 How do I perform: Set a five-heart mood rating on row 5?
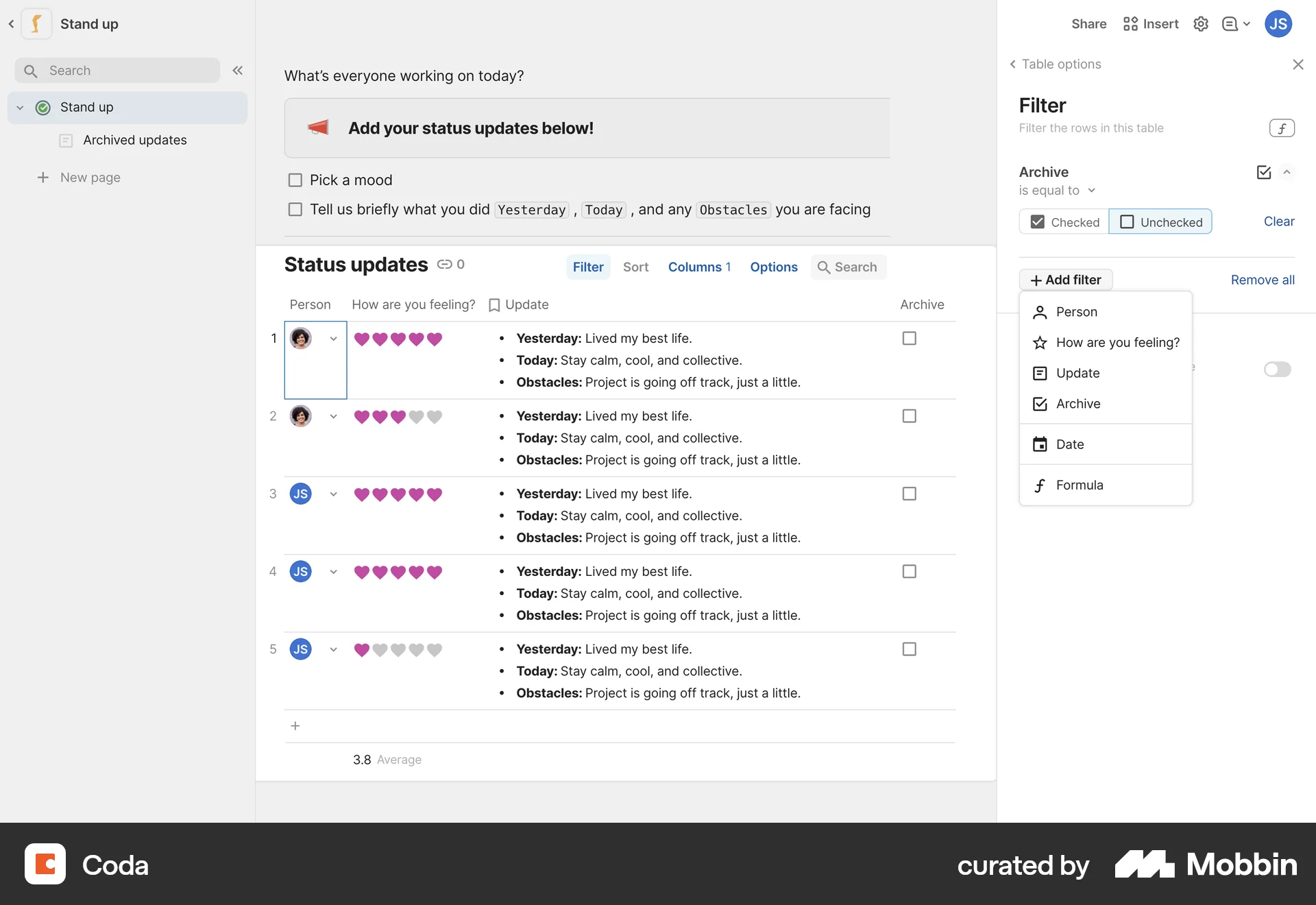pyautogui.click(x=434, y=649)
